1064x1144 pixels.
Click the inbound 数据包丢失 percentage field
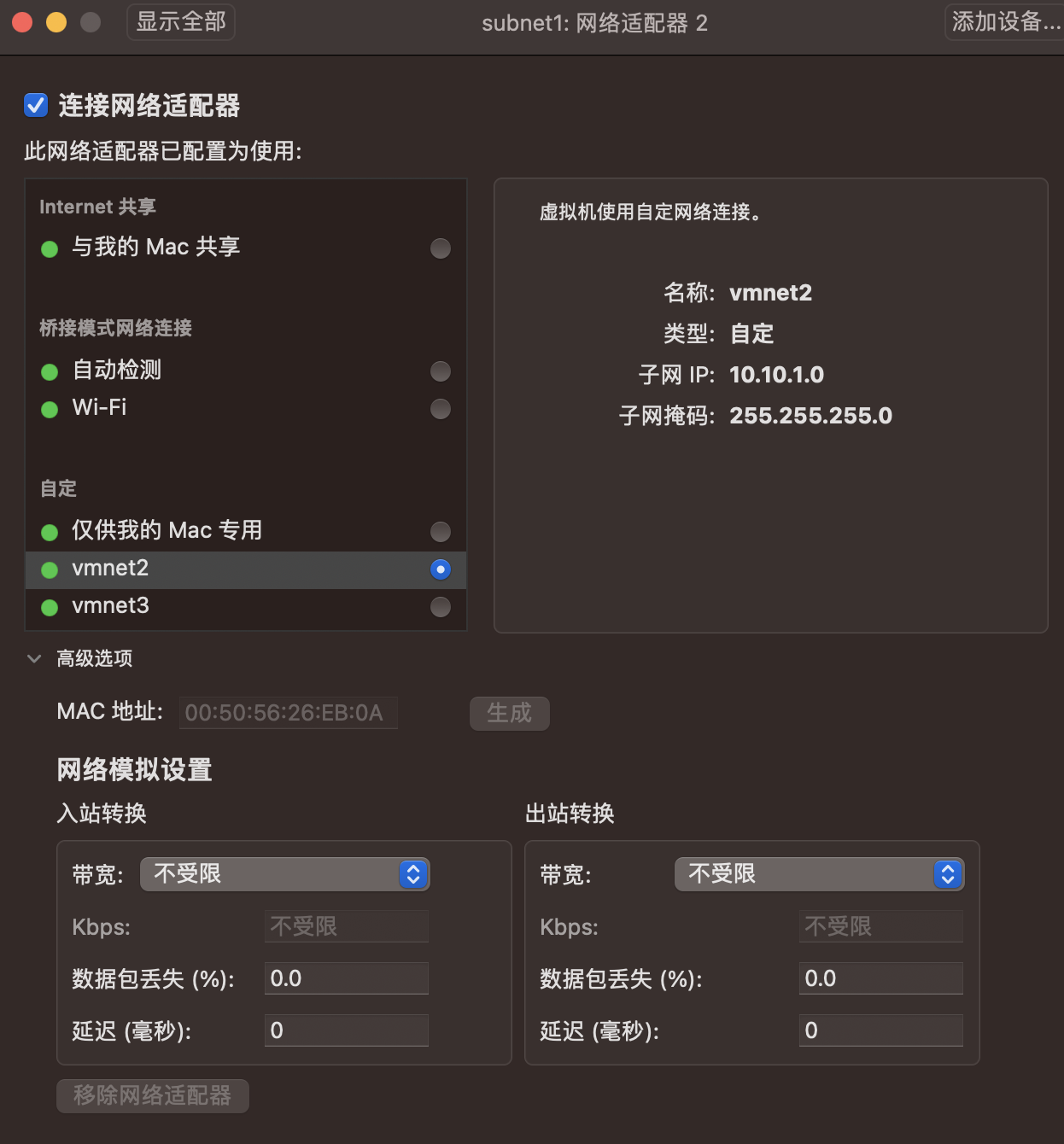tap(346, 978)
